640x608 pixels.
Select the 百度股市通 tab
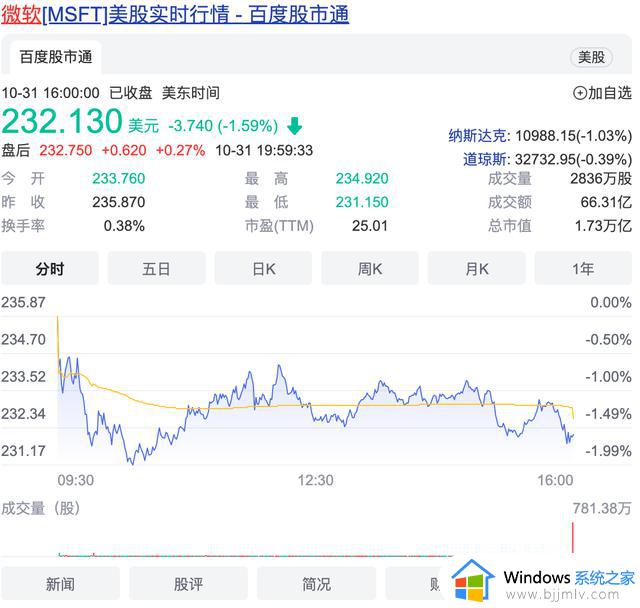[56, 57]
